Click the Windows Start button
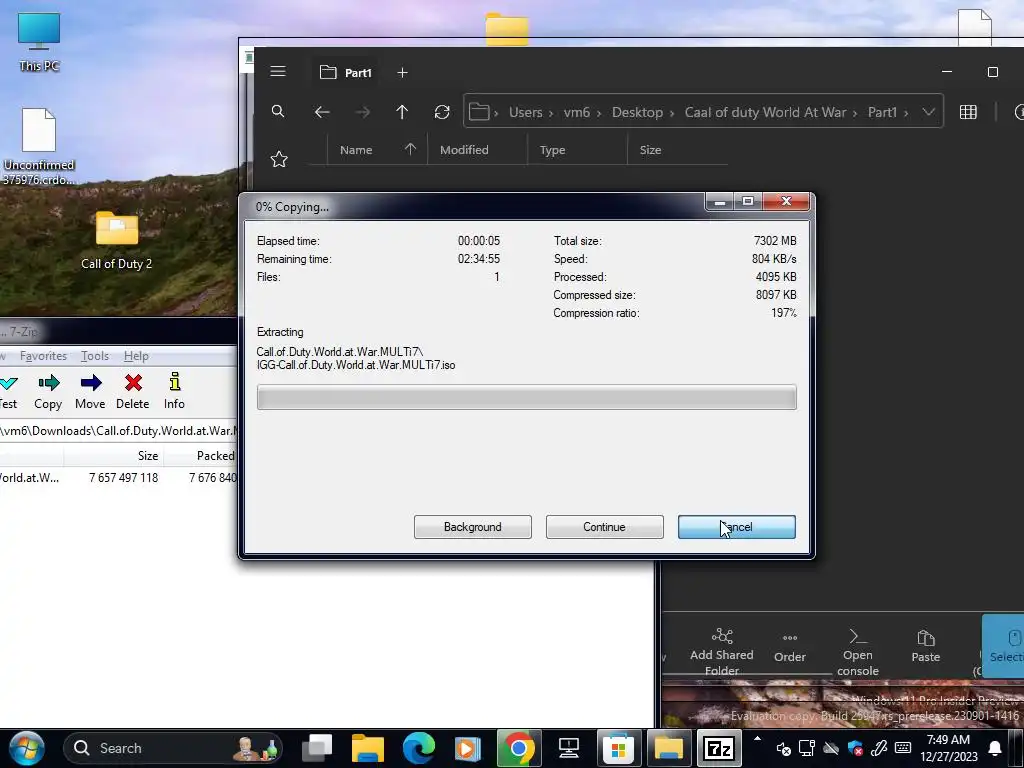Image resolution: width=1024 pixels, height=768 pixels. (x=26, y=748)
